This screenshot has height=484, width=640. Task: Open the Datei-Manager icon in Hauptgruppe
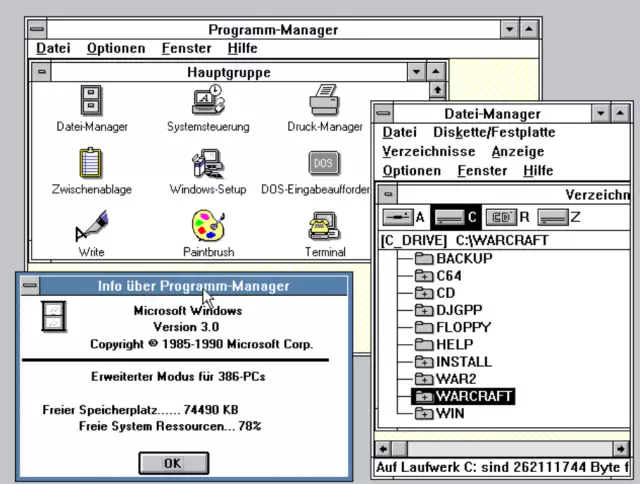point(91,100)
